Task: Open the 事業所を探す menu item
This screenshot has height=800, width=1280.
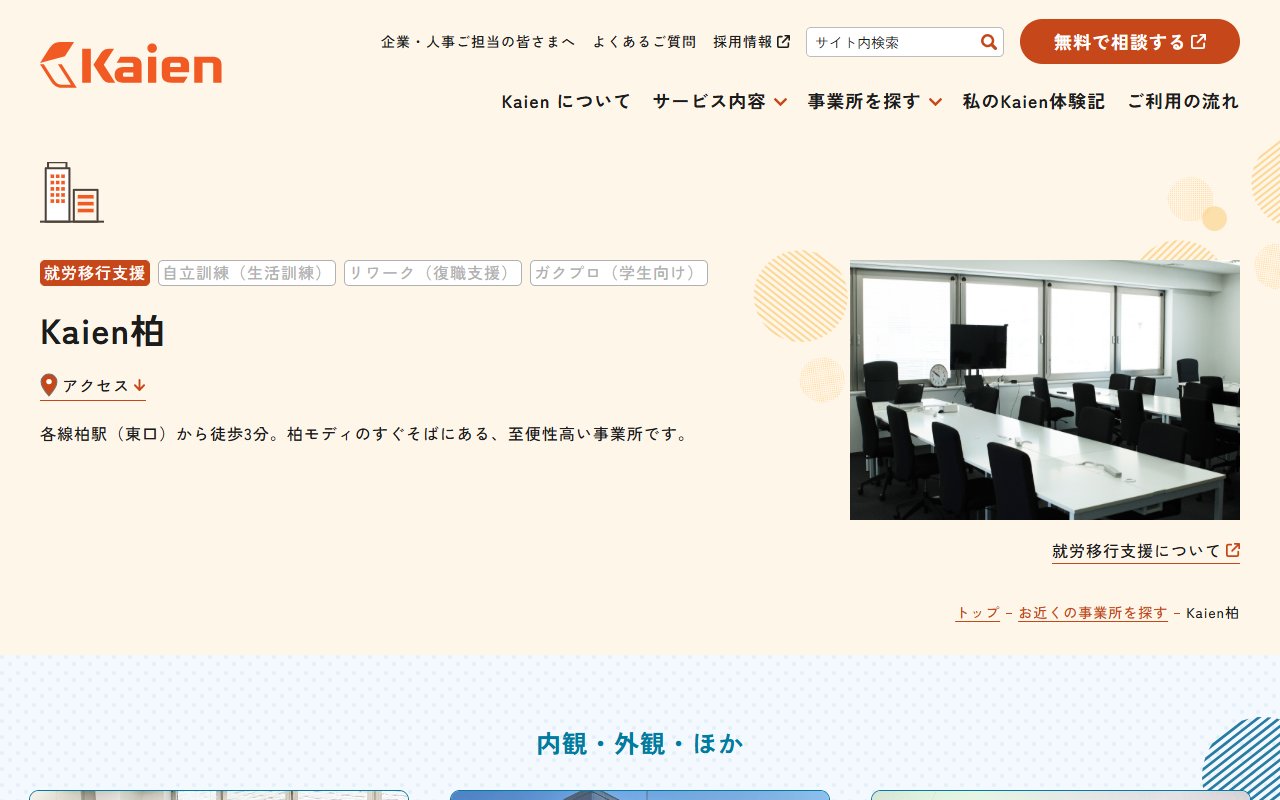Action: pos(864,101)
